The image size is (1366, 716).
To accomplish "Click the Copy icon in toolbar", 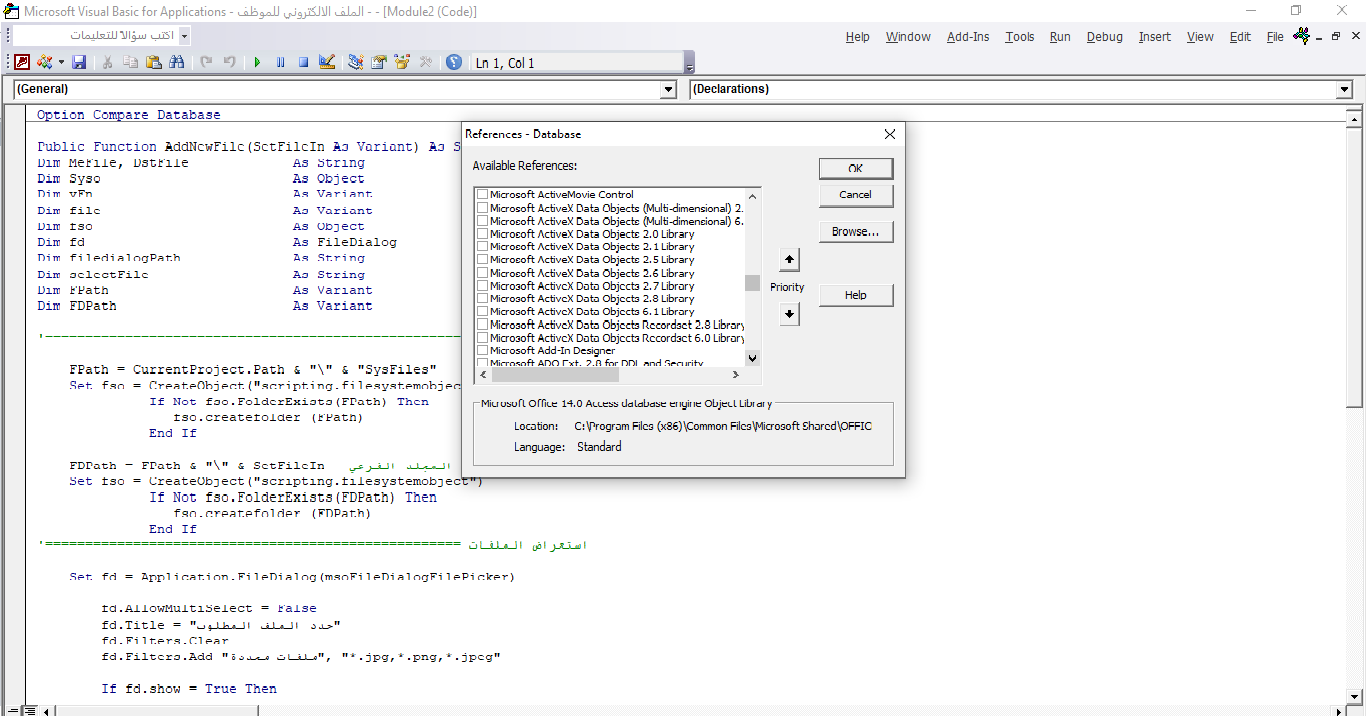I will (x=130, y=62).
